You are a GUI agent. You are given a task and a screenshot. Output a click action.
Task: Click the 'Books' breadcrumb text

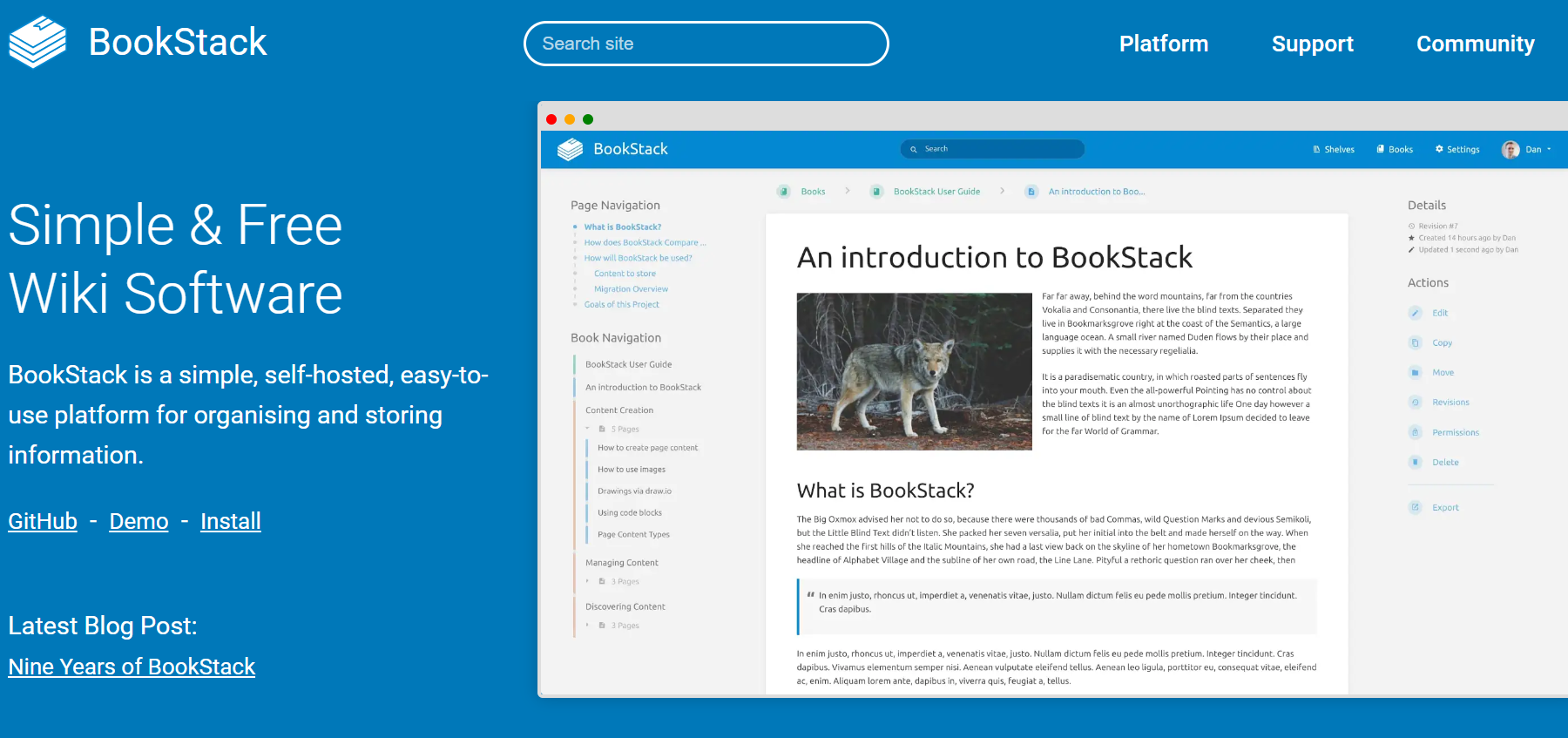click(x=813, y=192)
